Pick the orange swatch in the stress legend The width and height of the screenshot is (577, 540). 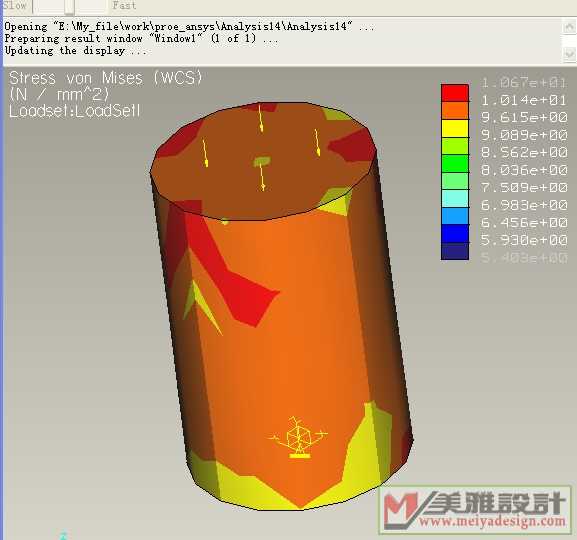[455, 110]
